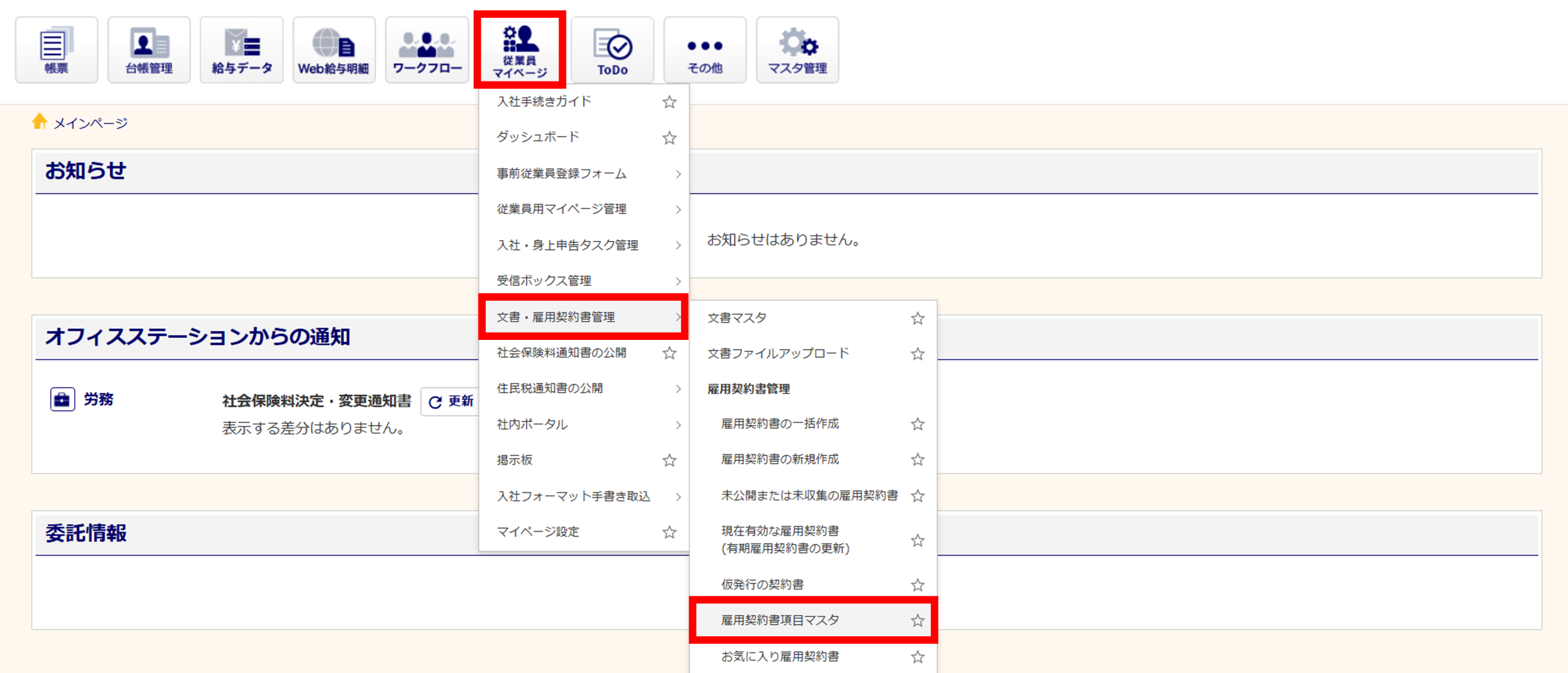Click the 労務 label text
The image size is (1568, 673).
point(99,399)
